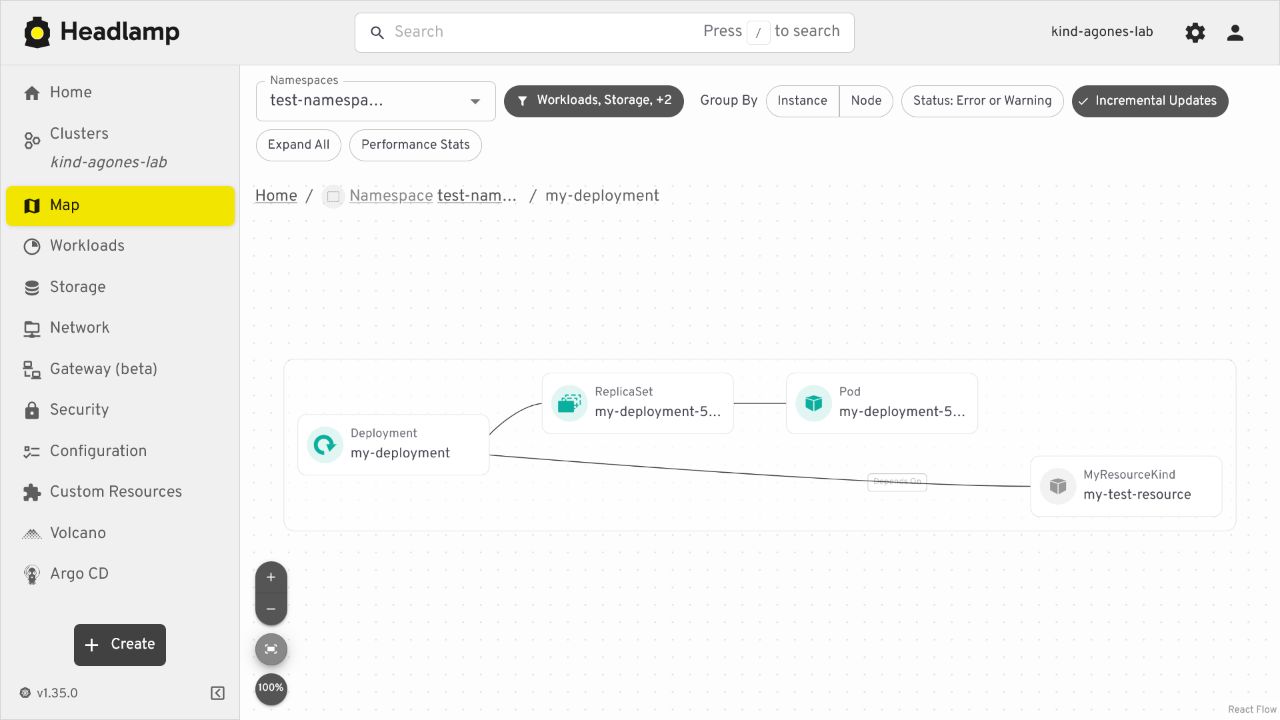This screenshot has height=720, width=1280.
Task: Toggle Status: Error or Warning filter
Action: (x=982, y=101)
